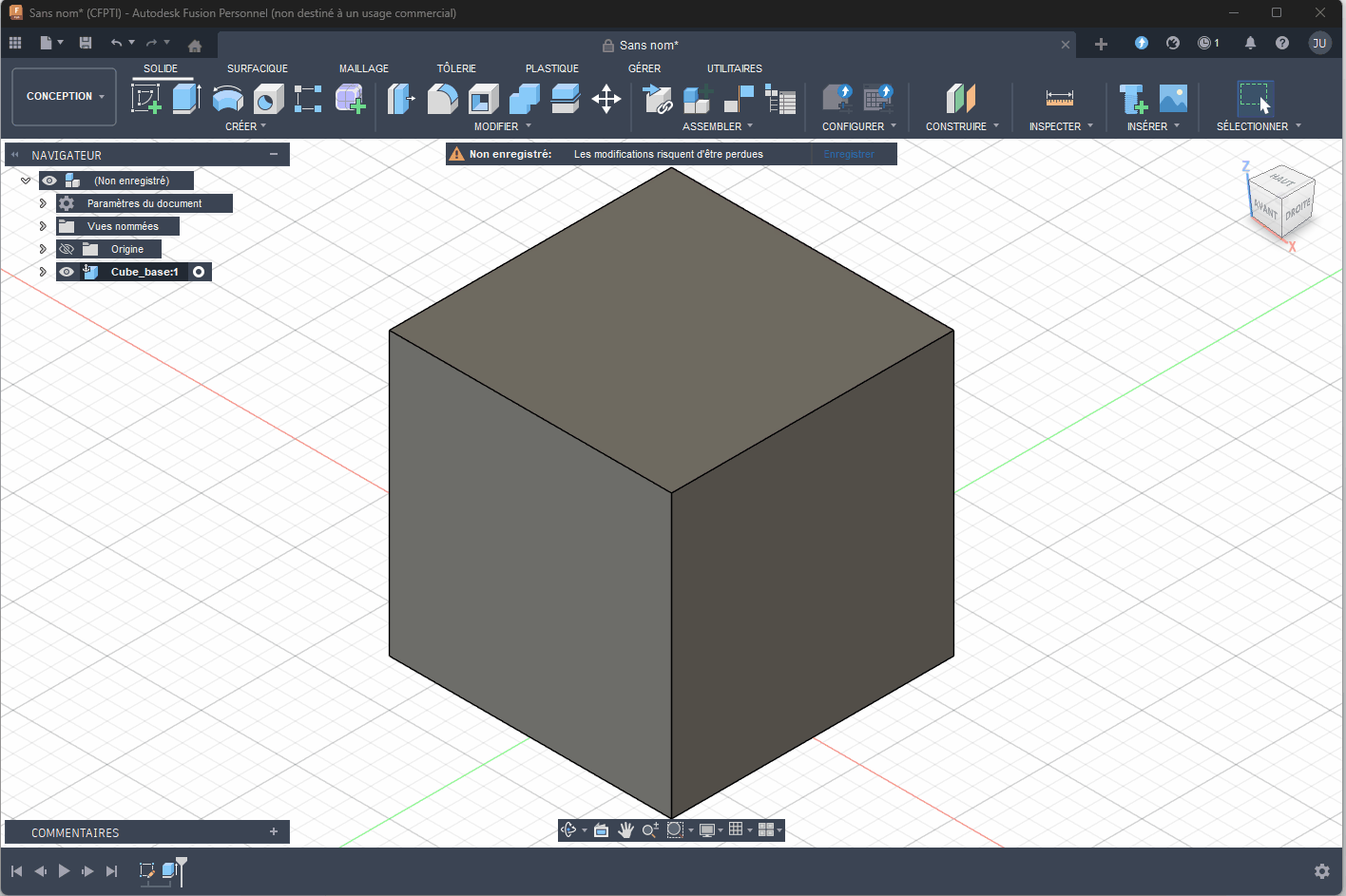Switch to the TÔLERIE tab
Viewport: 1346px width, 896px height.
(456, 68)
